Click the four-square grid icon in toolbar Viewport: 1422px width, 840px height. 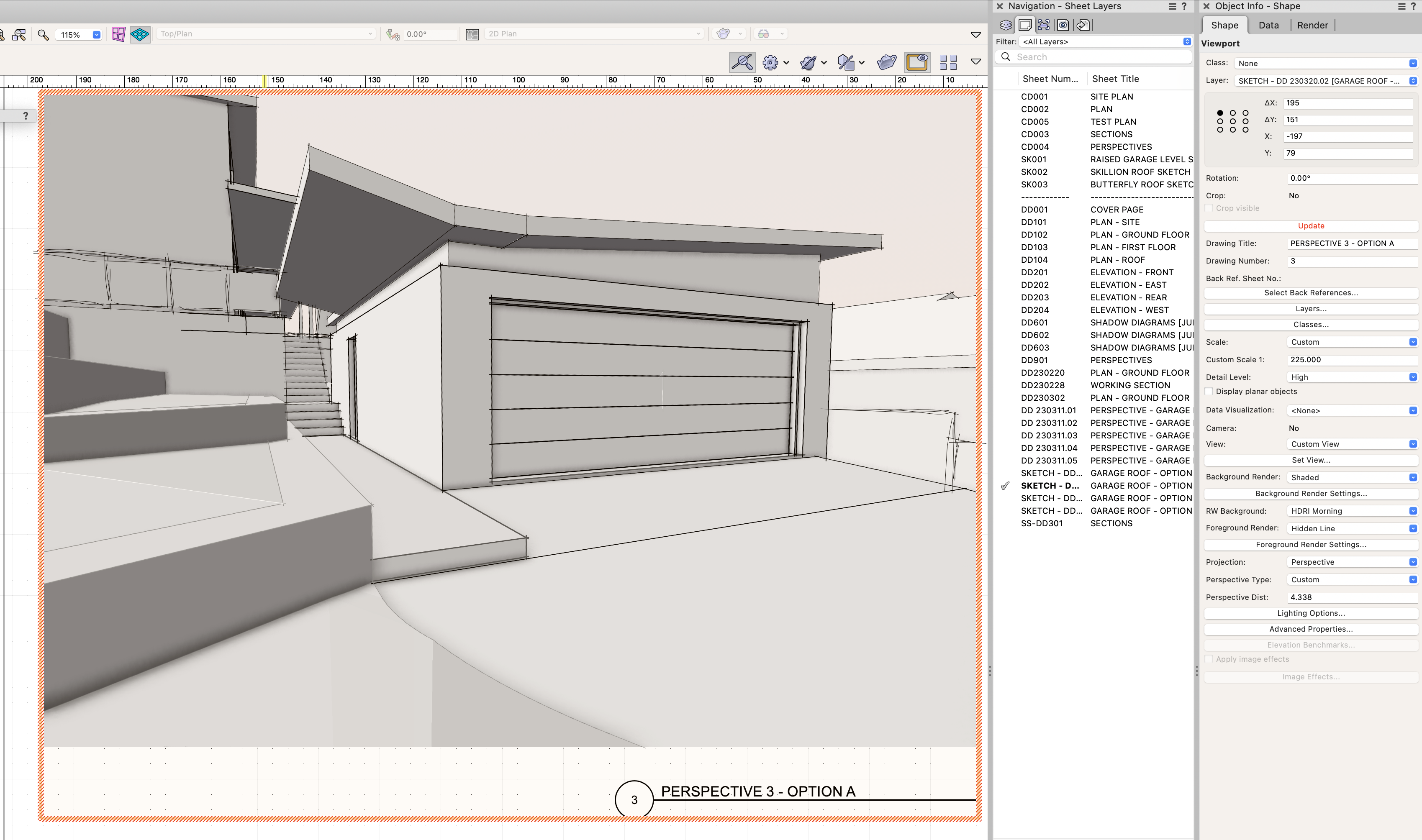(947, 61)
